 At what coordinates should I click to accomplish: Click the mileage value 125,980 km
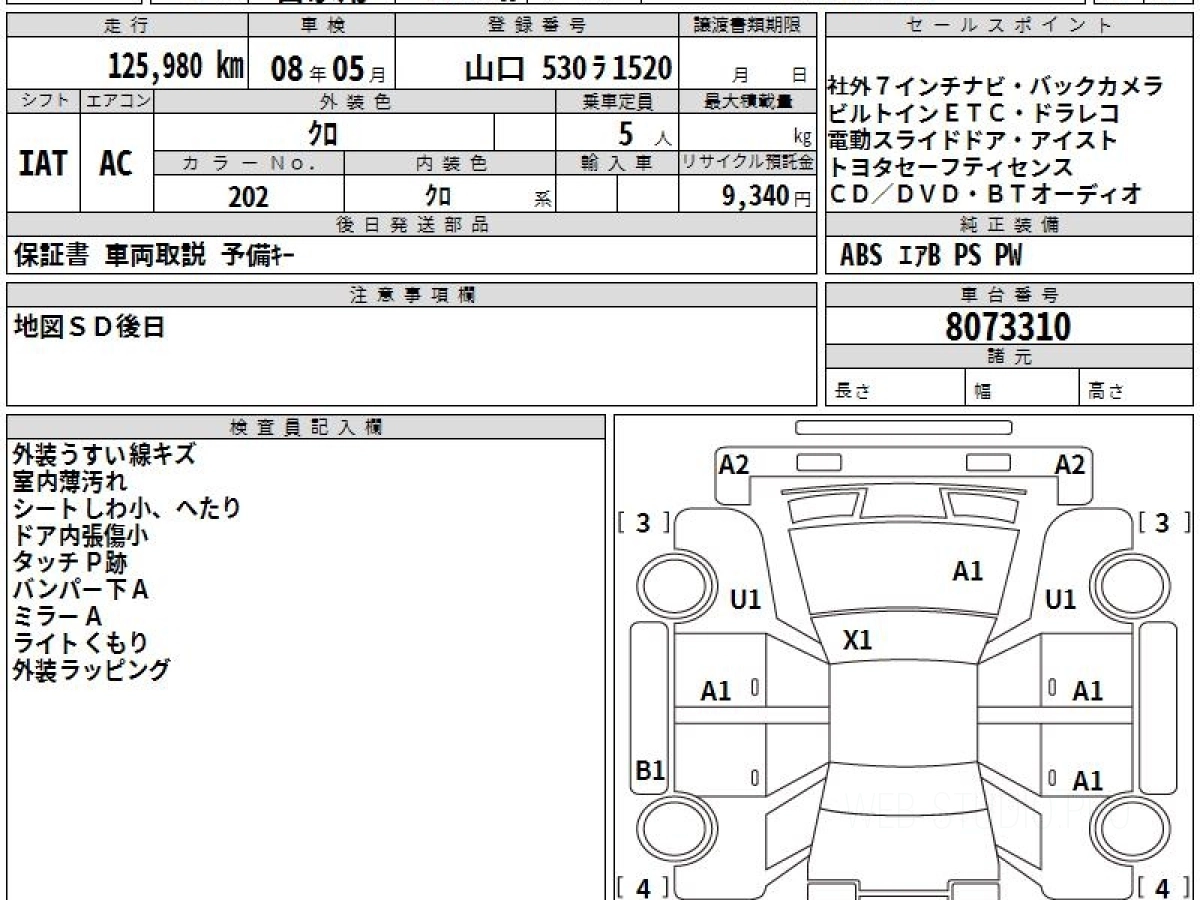(176, 67)
